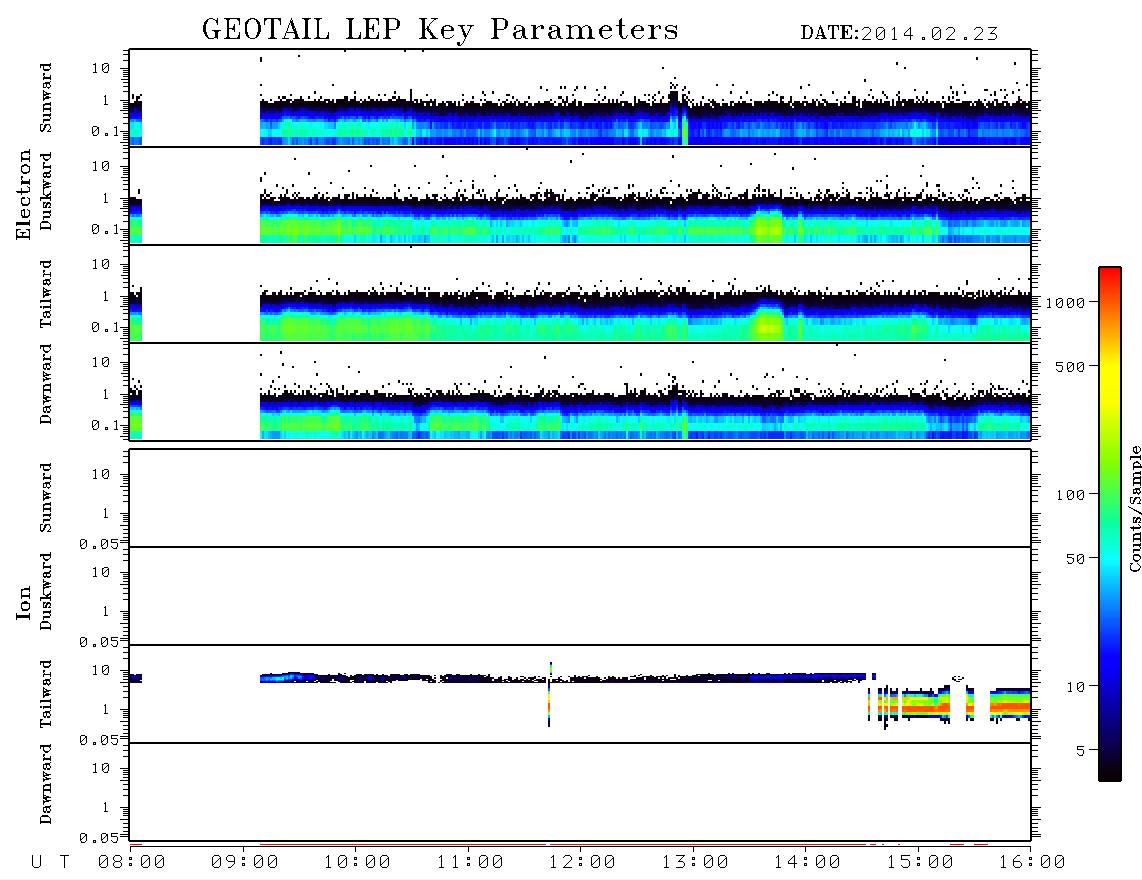Click the '50' colorbar tick value
The height and width of the screenshot is (880, 1142).
[x=1075, y=559]
